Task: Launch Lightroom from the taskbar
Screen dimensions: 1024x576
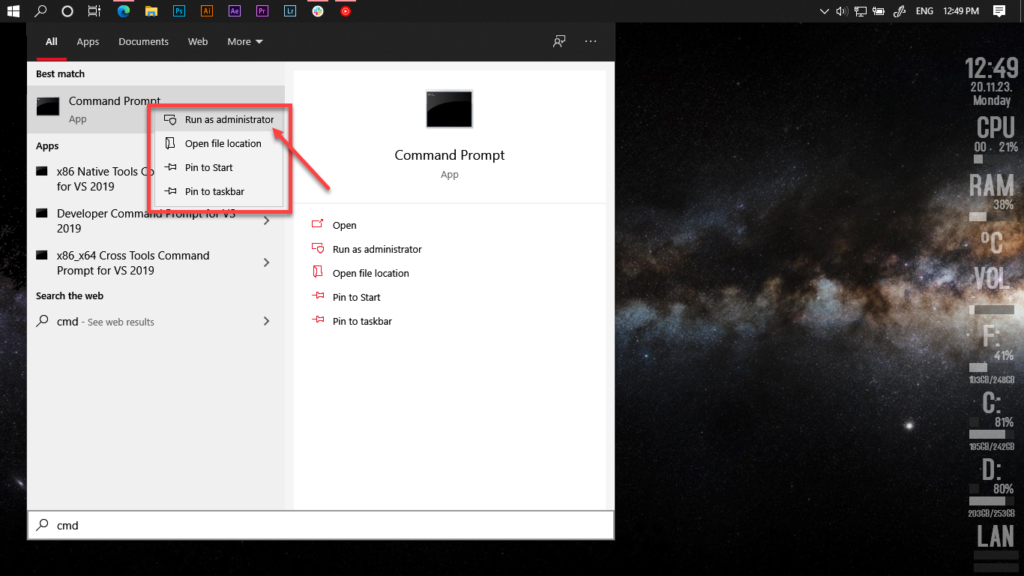Action: [x=290, y=11]
